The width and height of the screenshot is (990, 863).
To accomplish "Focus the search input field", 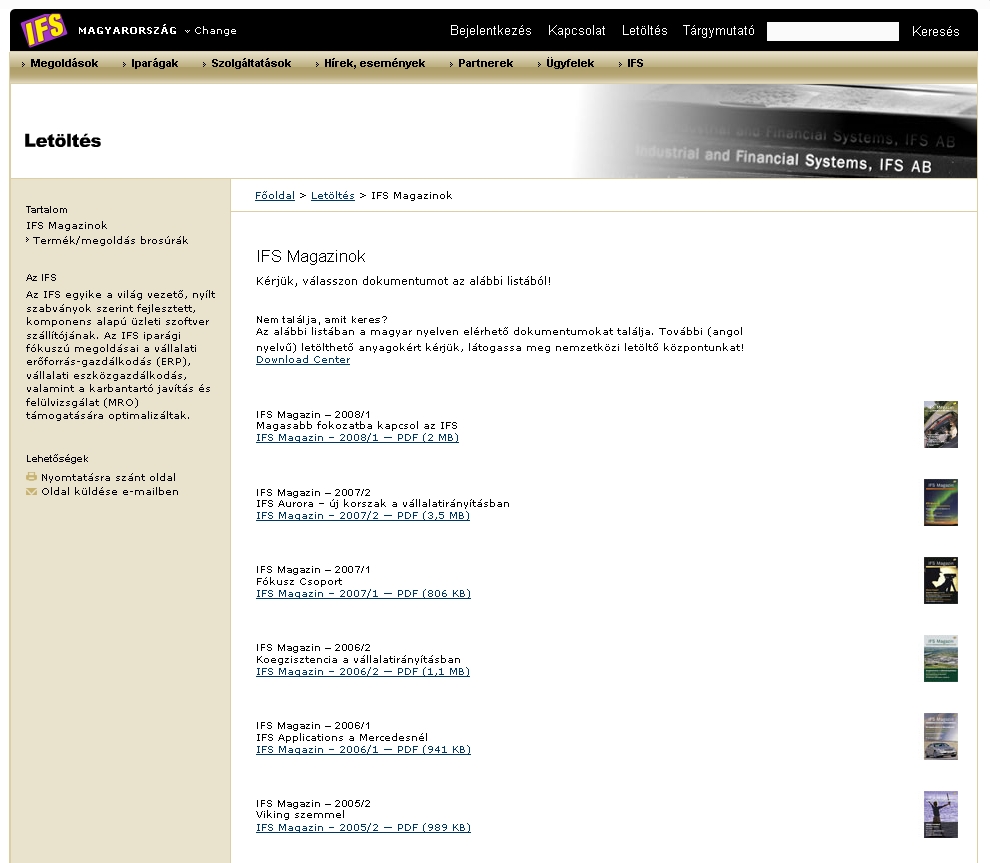I will pyautogui.click(x=833, y=31).
